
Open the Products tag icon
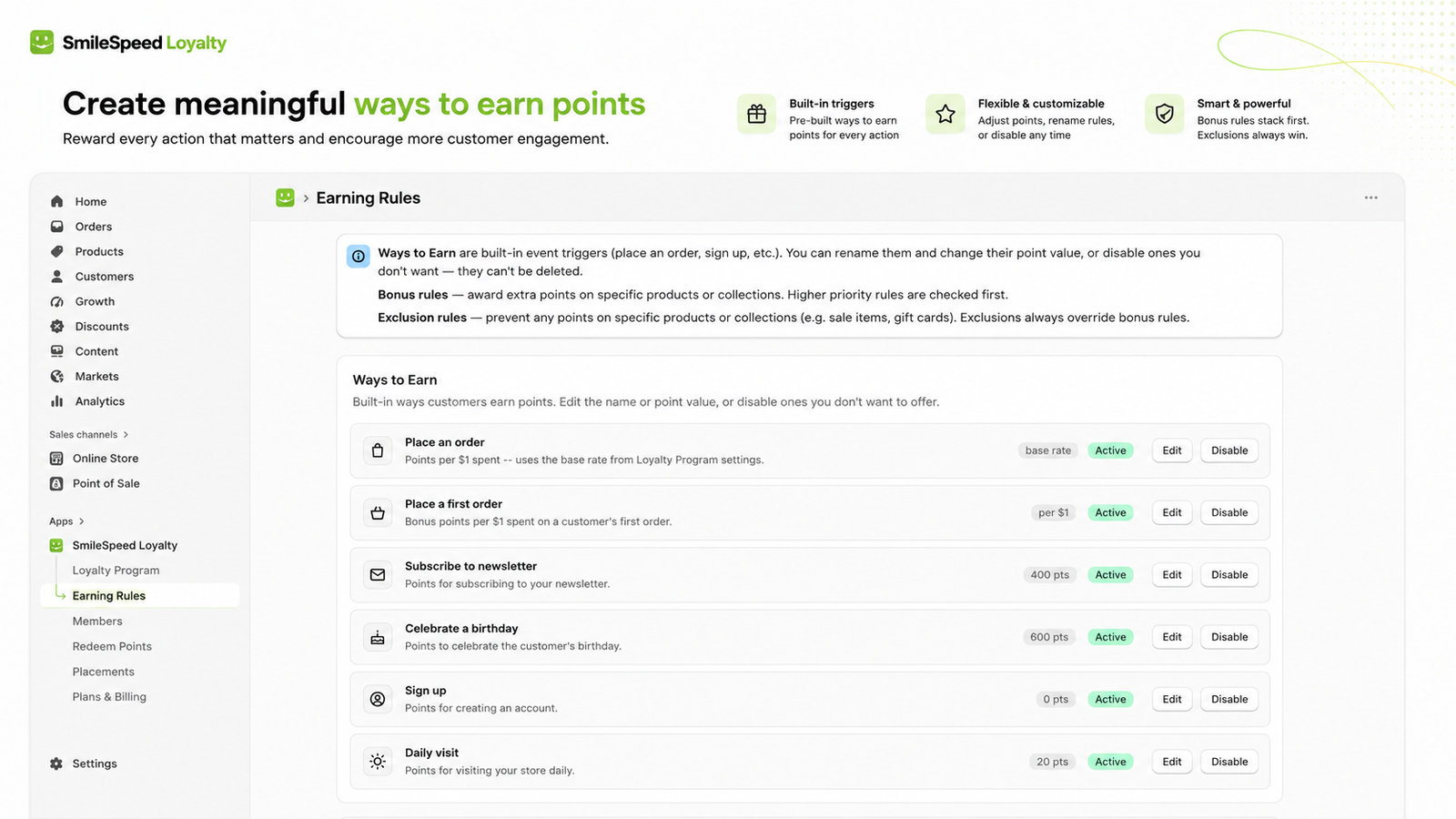pos(57,251)
